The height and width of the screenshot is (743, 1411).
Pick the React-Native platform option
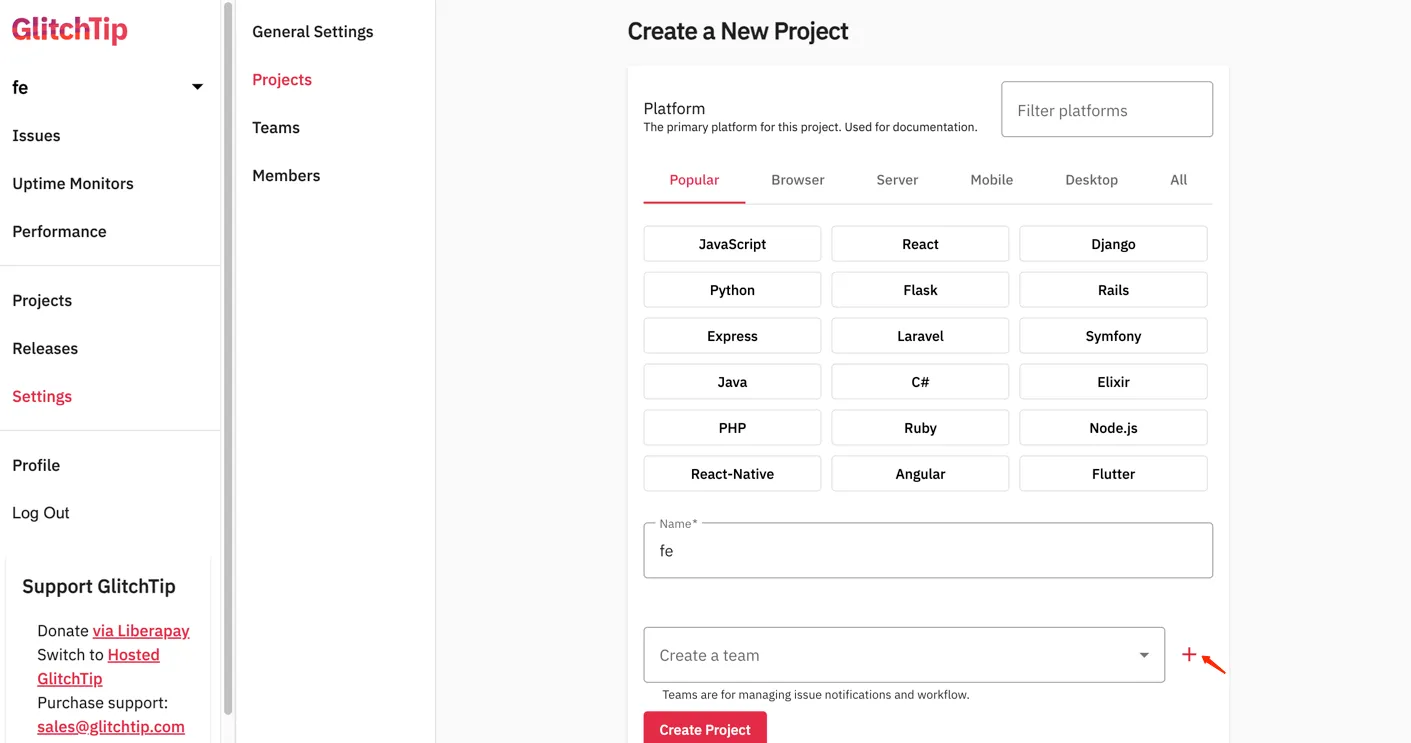(x=732, y=474)
